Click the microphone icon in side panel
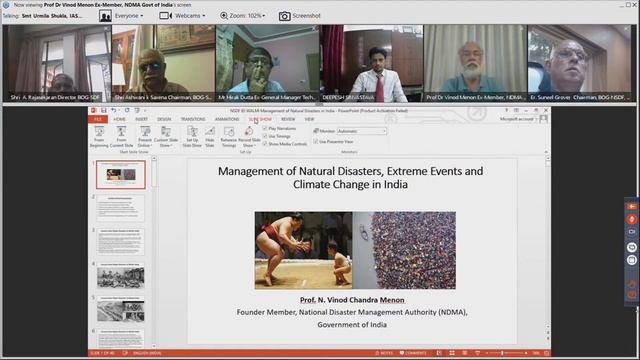The width and height of the screenshot is (640, 360). [x=631, y=219]
